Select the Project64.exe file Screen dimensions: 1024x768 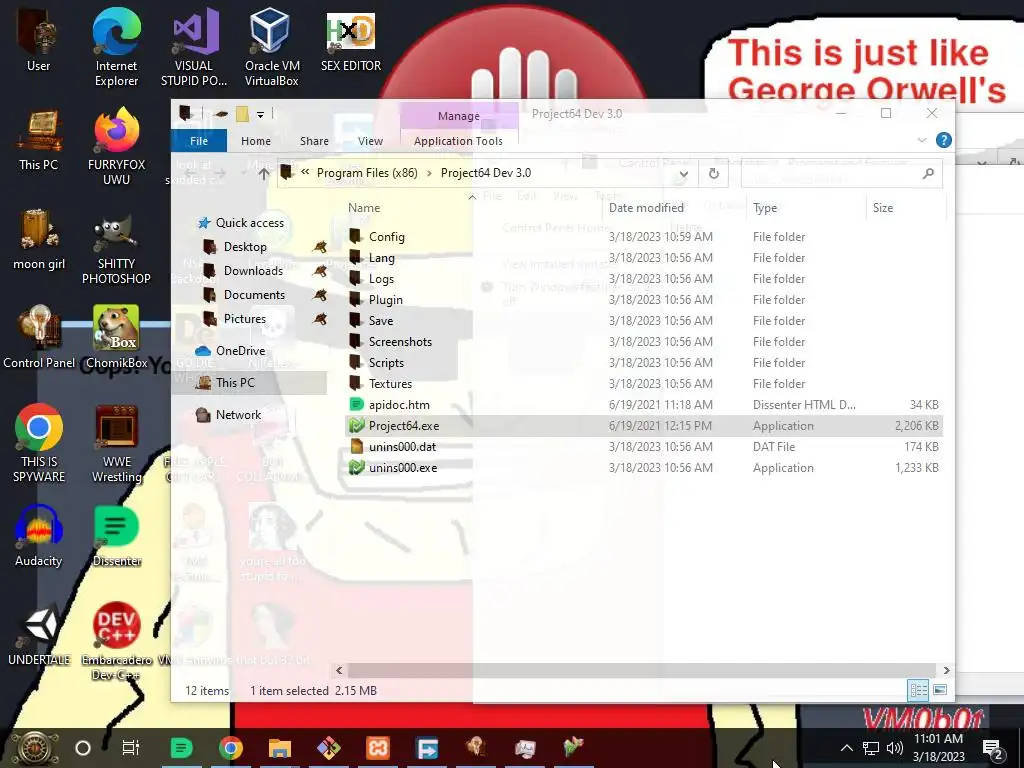(x=404, y=426)
